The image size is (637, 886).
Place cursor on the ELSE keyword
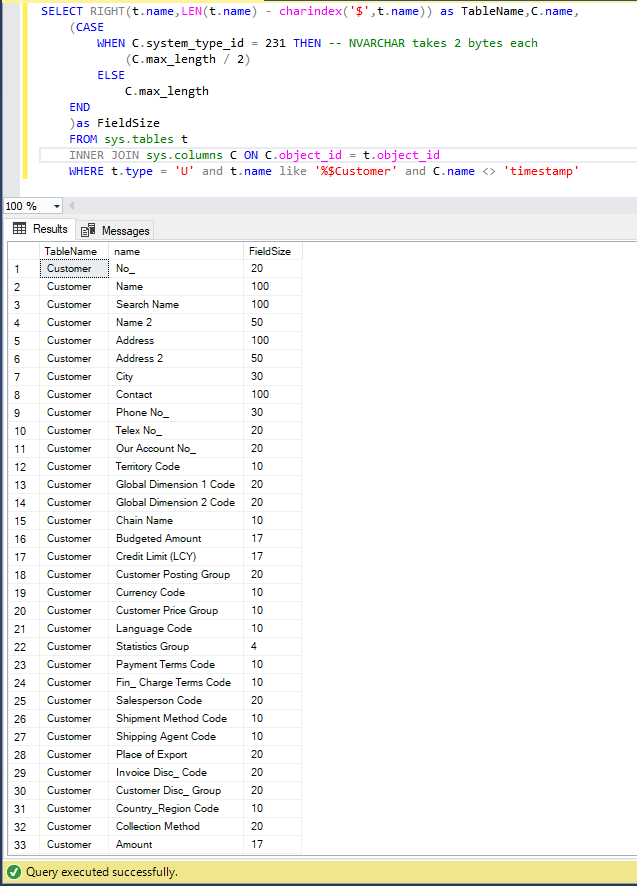(111, 75)
